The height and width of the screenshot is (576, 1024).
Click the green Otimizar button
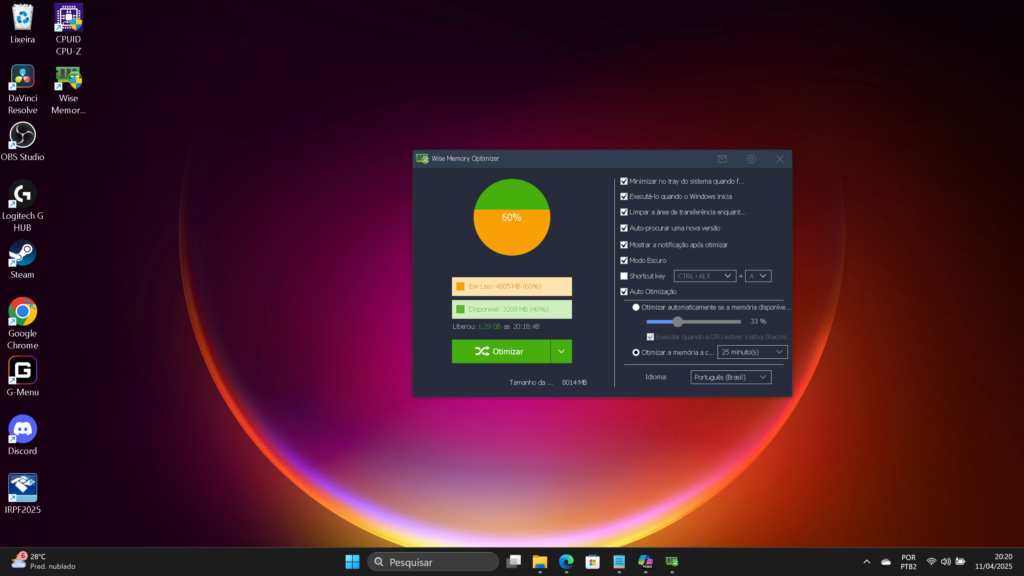tap(500, 352)
